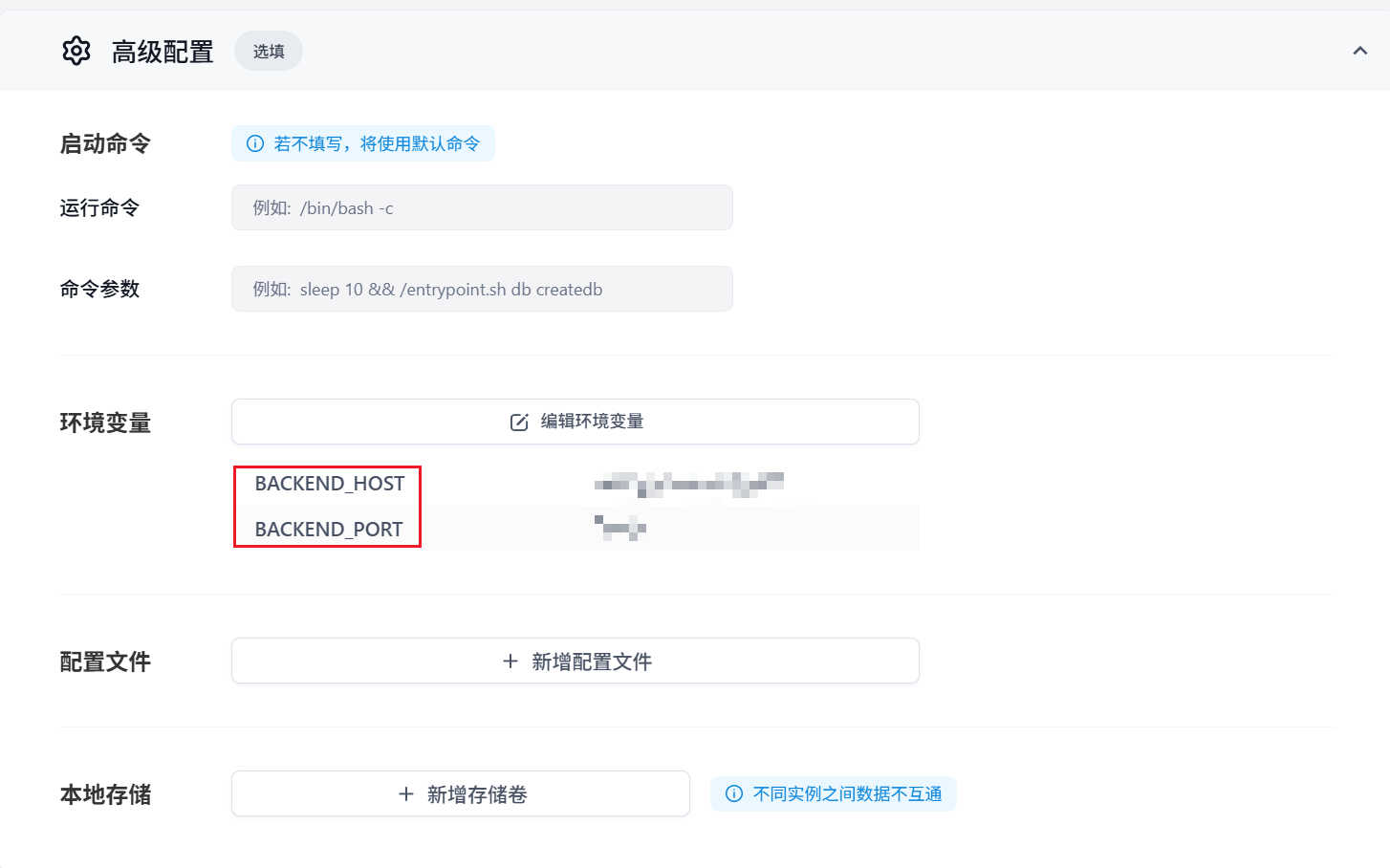Viewport: 1390px width, 868px height.
Task: Click the edit pencil icon for 环境变量
Action: (519, 423)
